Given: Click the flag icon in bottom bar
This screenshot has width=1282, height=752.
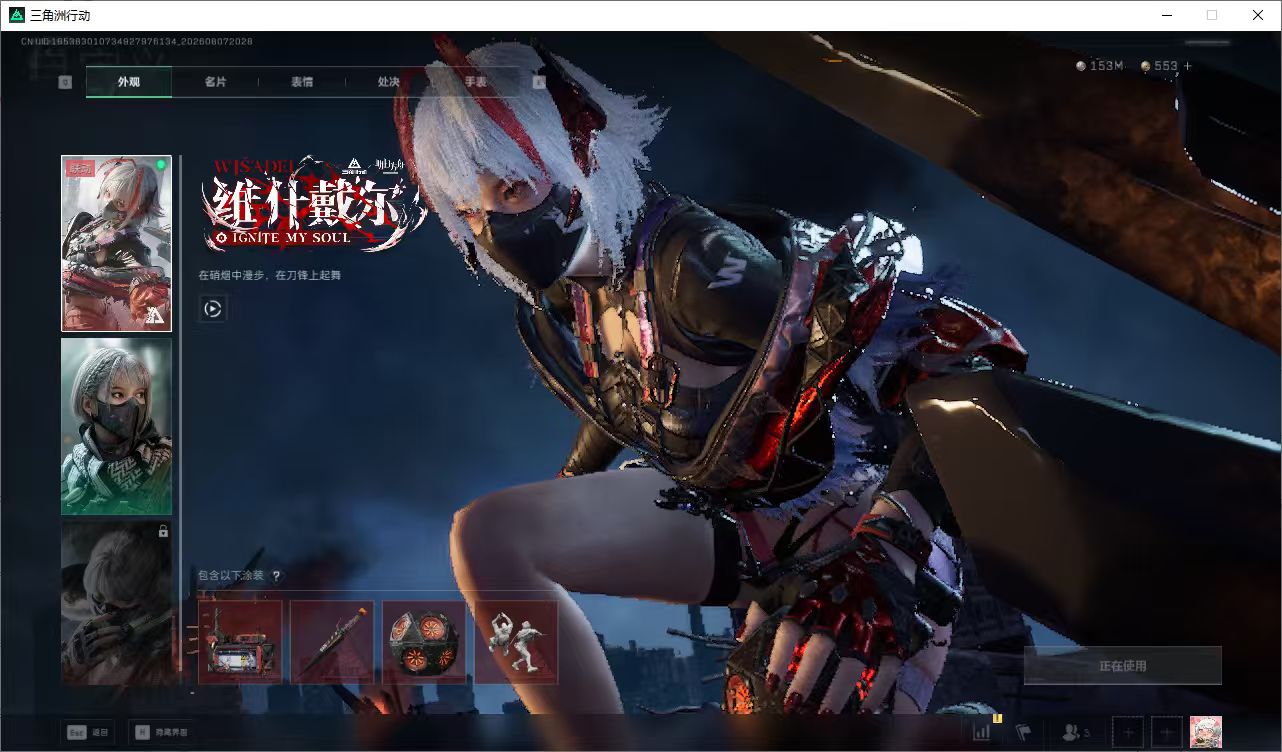Looking at the screenshot, I should [x=1023, y=732].
